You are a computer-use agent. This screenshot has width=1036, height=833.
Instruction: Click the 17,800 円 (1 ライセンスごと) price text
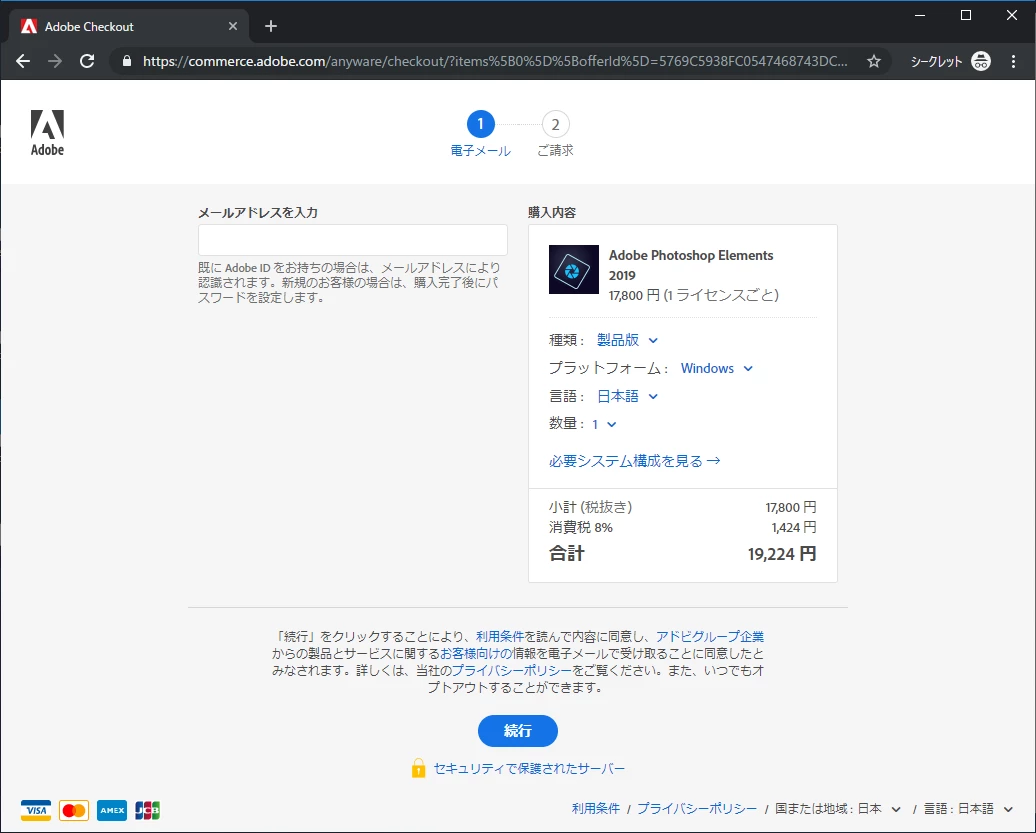tap(694, 295)
